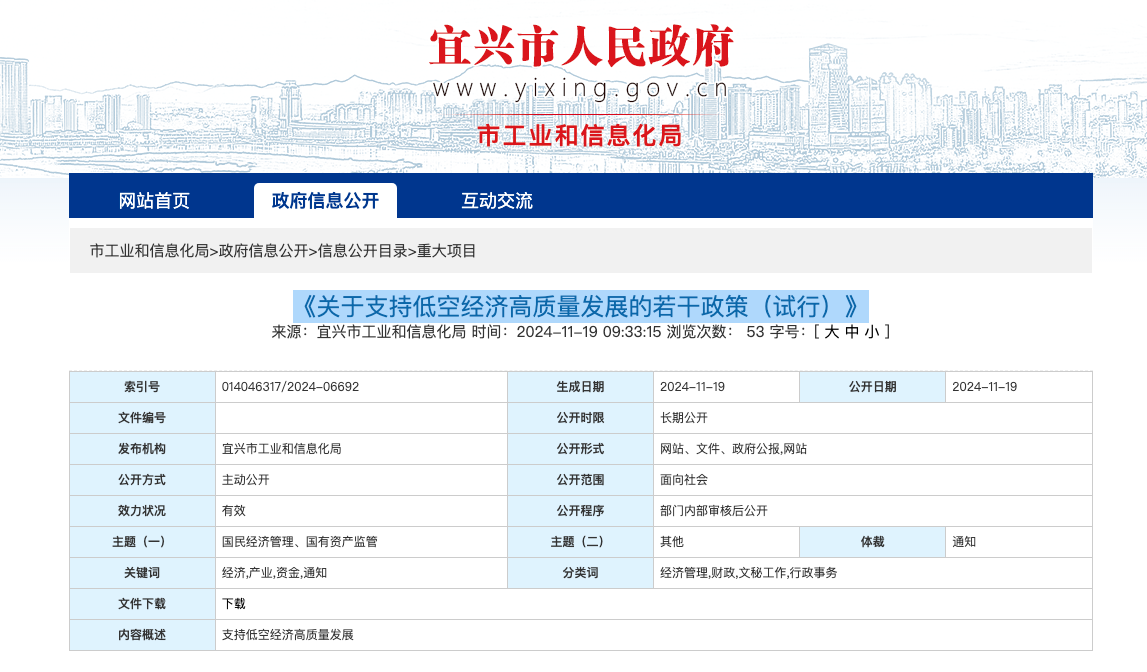The width and height of the screenshot is (1147, 672).
Task: Click the 关键词 value 经济,产业,资金,通知
Action: (274, 573)
